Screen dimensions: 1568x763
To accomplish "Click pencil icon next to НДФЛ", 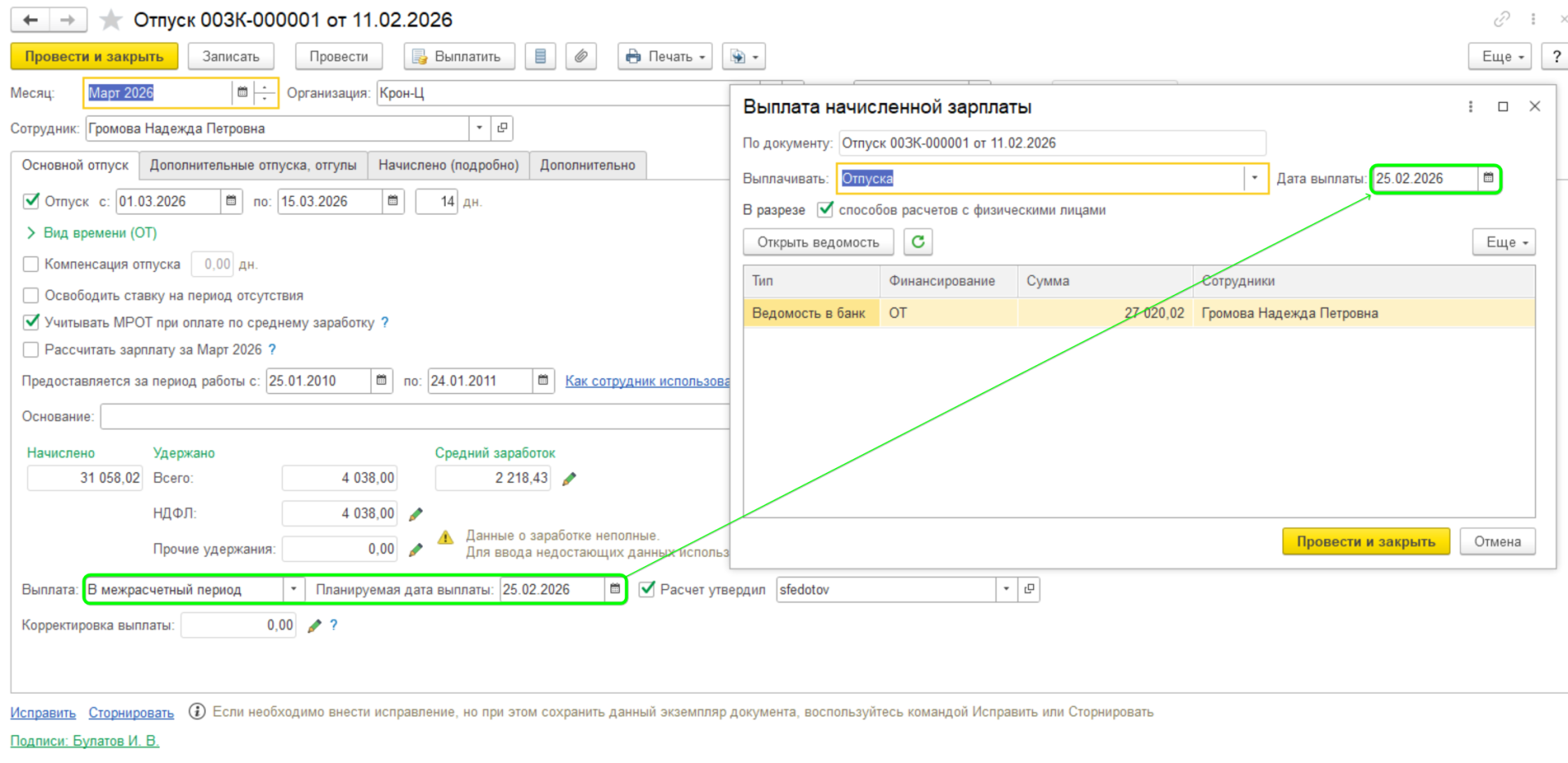I will (416, 514).
